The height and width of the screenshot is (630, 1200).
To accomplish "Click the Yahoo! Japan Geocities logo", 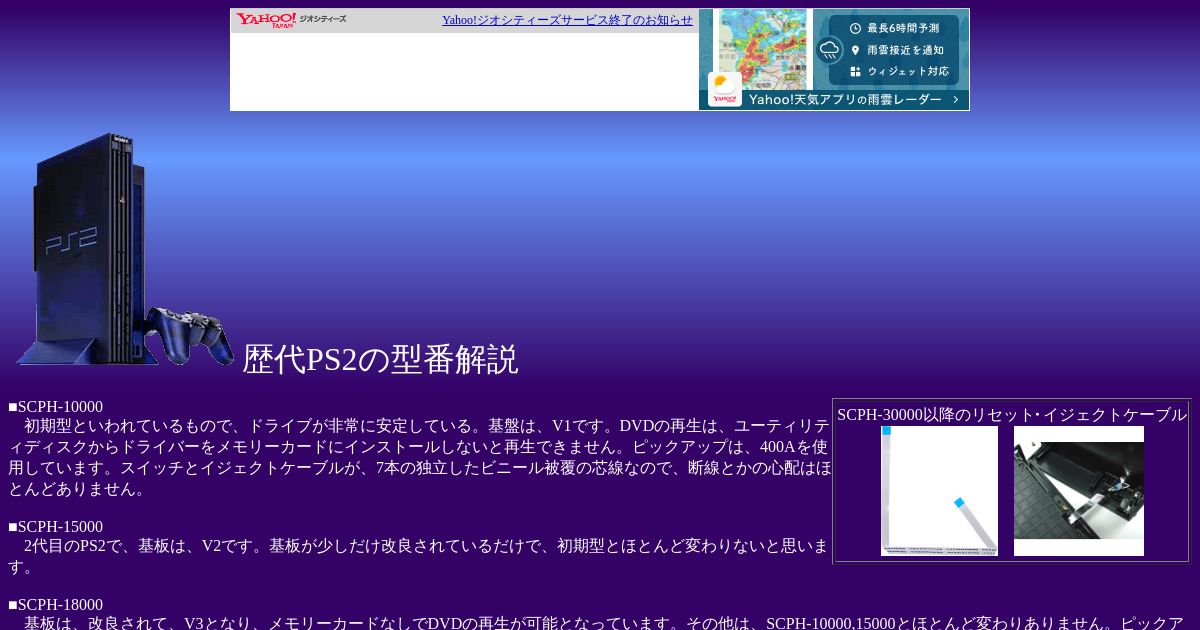I will (291, 20).
